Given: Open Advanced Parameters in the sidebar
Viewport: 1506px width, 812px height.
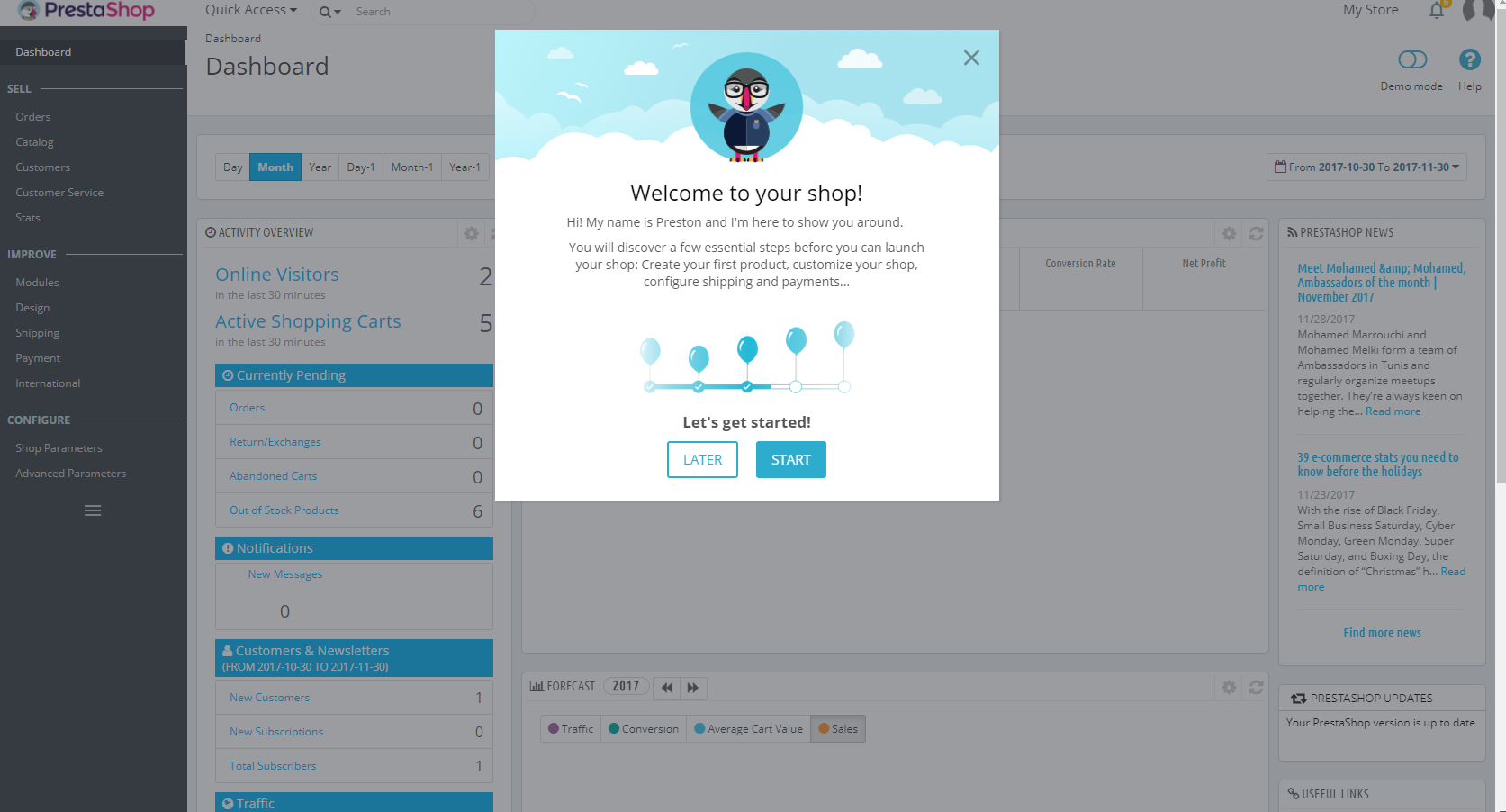Looking at the screenshot, I should 70,474.
